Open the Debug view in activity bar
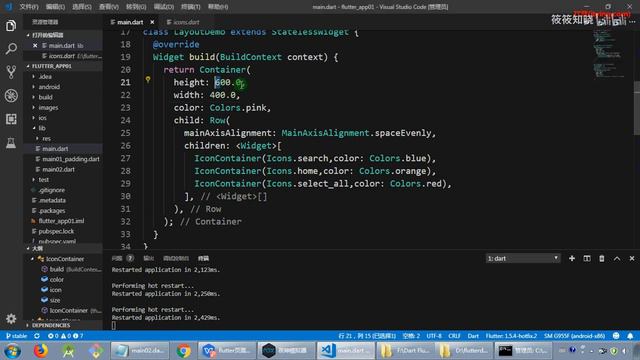Viewport: 640px width, 360px height. coord(11,96)
